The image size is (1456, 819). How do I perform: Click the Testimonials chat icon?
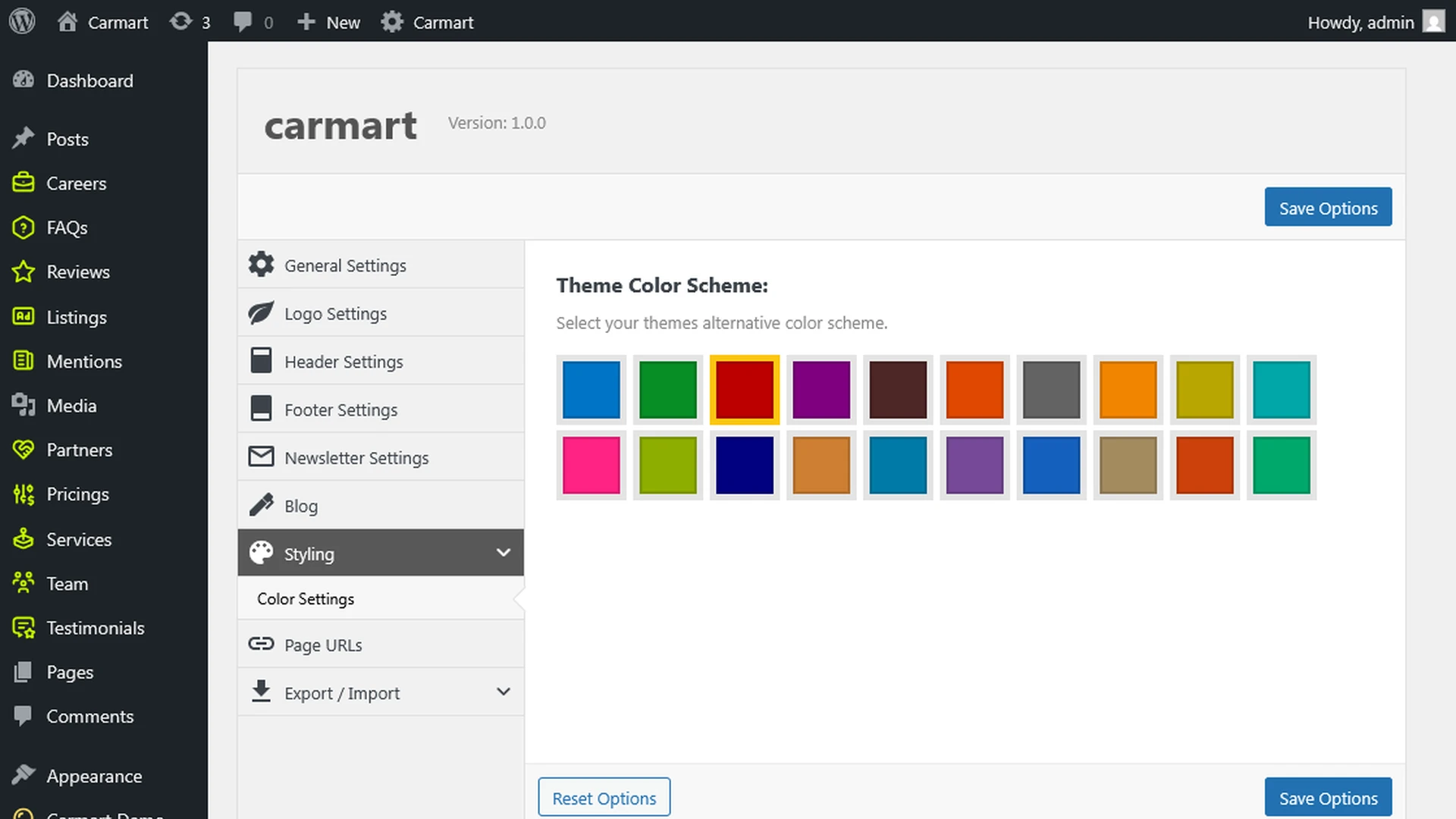[24, 628]
